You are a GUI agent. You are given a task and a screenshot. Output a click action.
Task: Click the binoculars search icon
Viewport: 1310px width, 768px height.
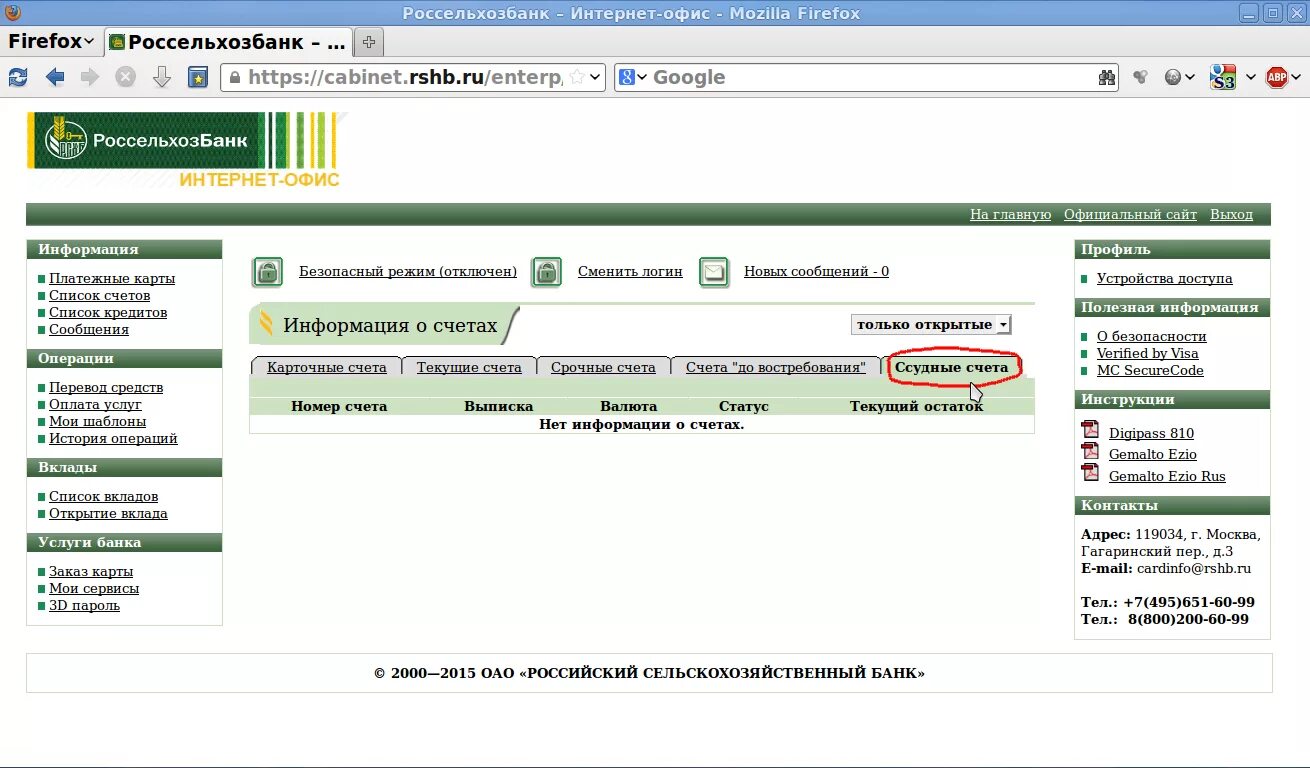(1106, 77)
